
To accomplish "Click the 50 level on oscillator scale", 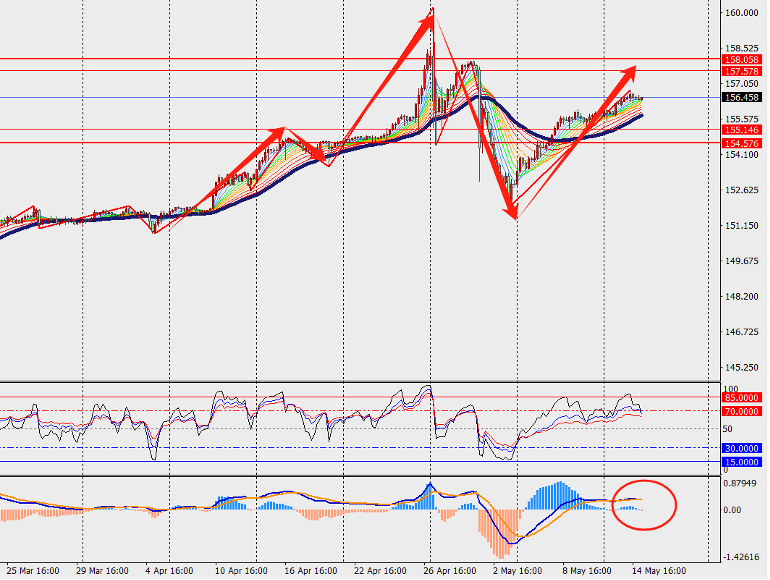I will click(x=728, y=429).
